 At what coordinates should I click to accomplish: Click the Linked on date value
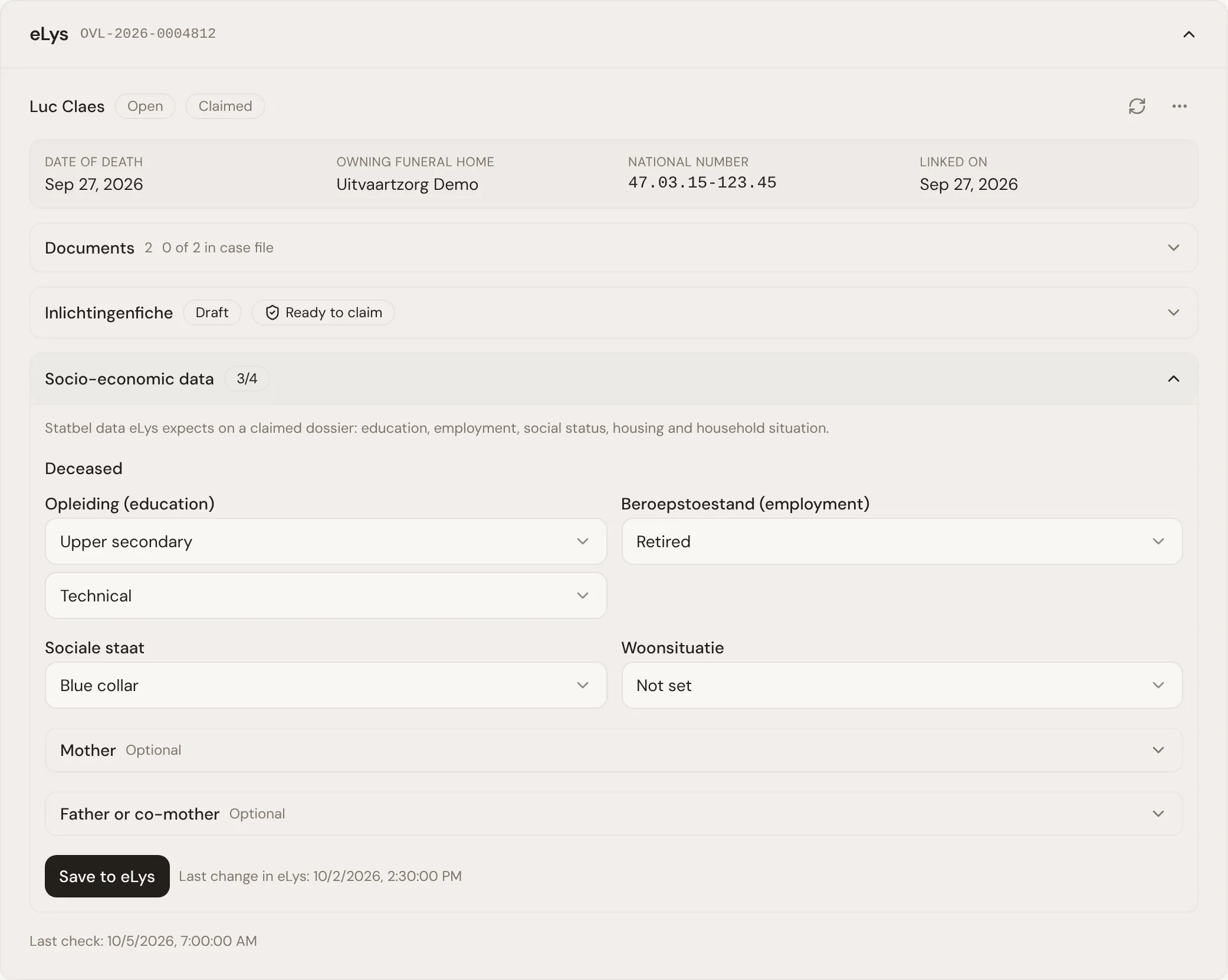pos(968,185)
